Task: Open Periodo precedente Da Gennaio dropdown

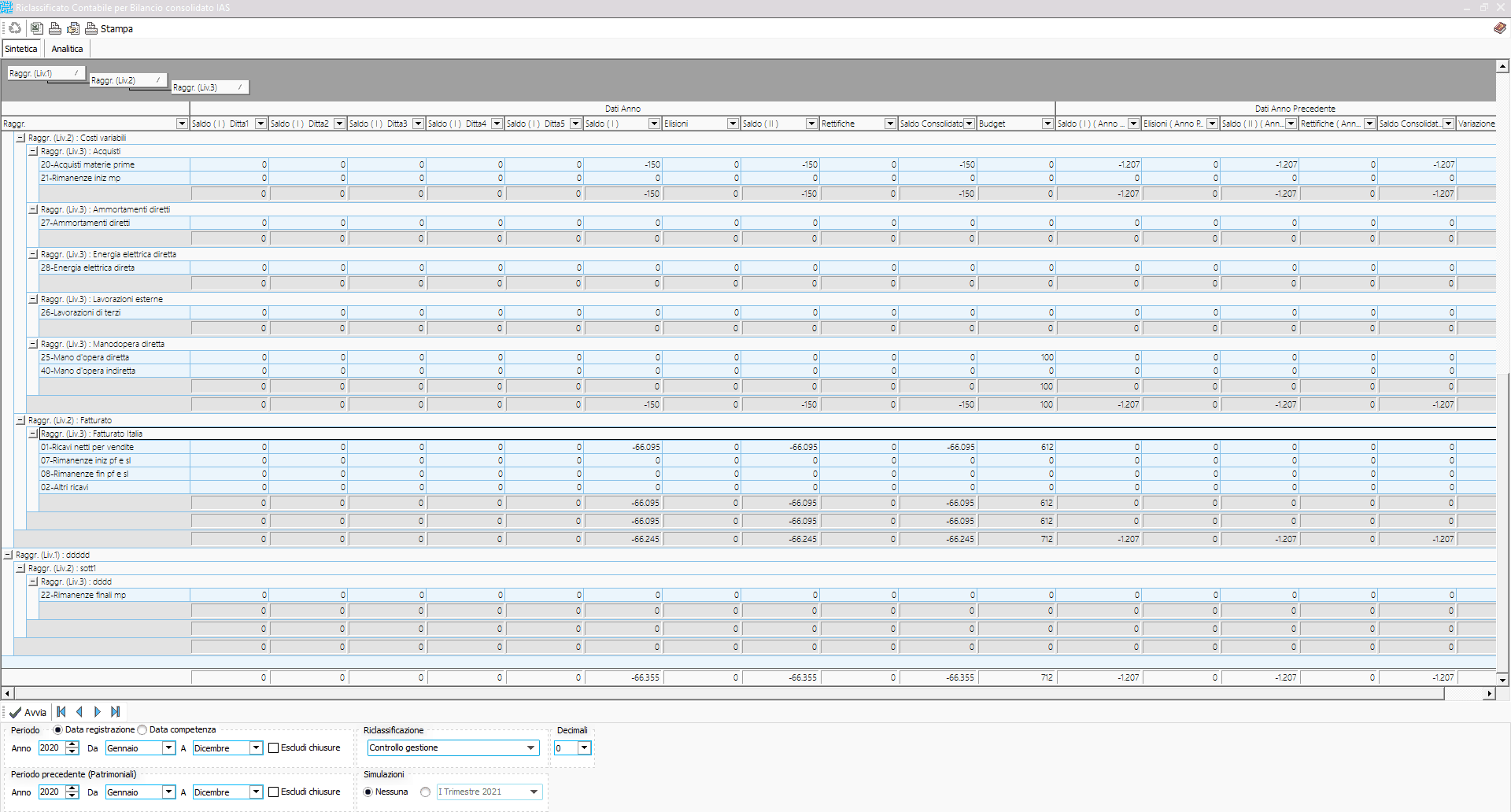Action: [168, 792]
